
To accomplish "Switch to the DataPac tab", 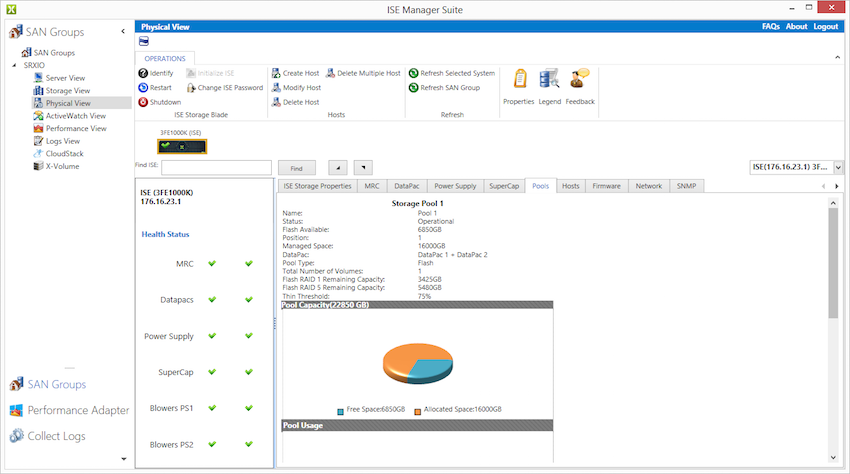I will pos(407,186).
